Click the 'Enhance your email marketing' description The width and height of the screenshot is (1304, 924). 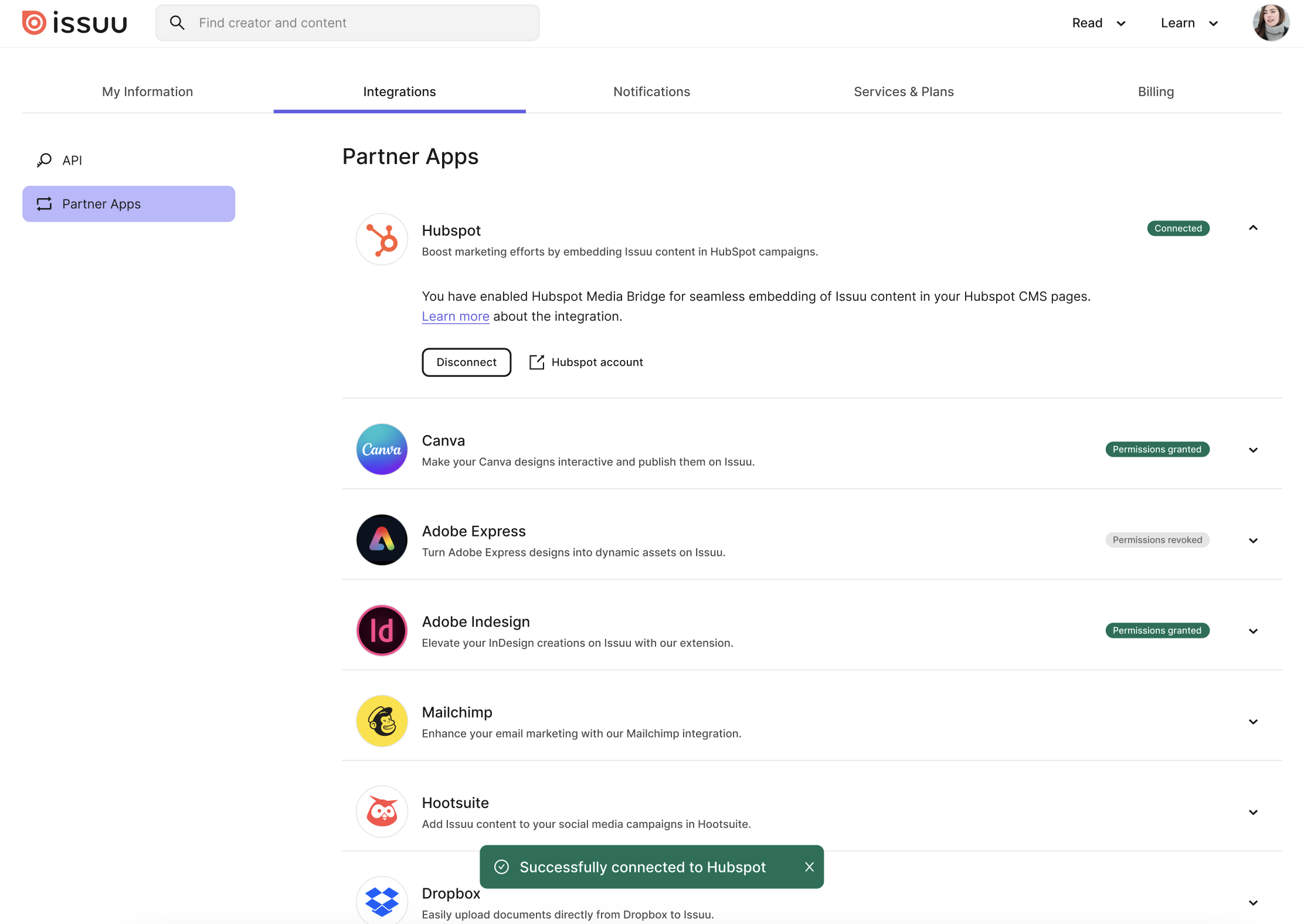[582, 733]
